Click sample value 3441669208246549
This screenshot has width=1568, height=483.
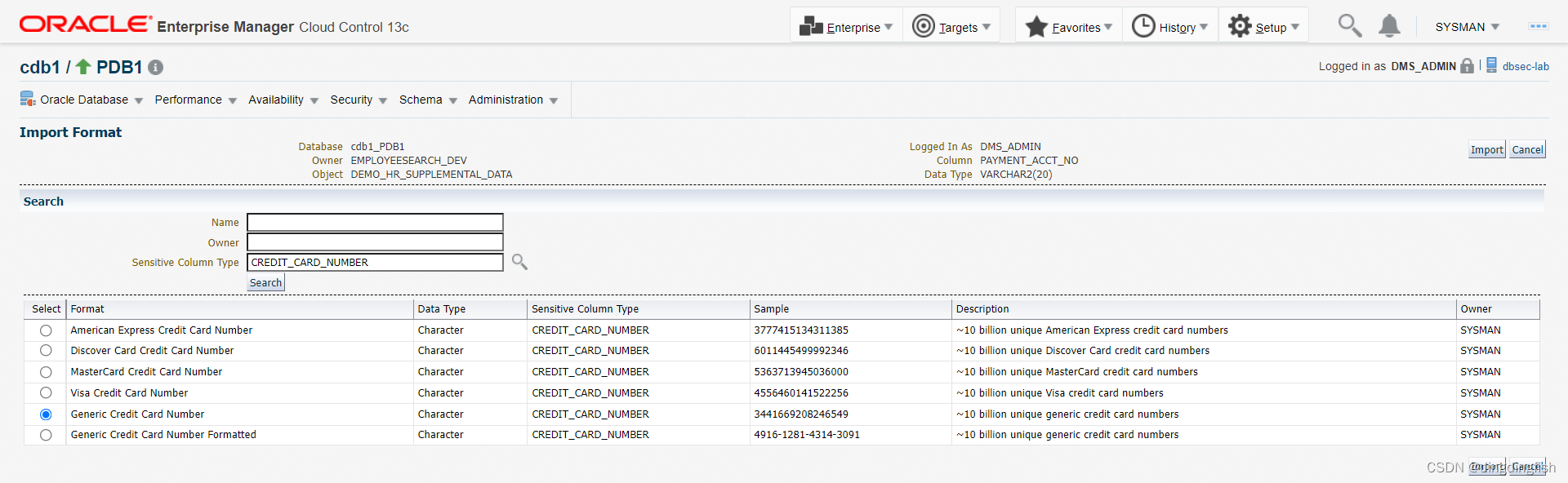801,414
